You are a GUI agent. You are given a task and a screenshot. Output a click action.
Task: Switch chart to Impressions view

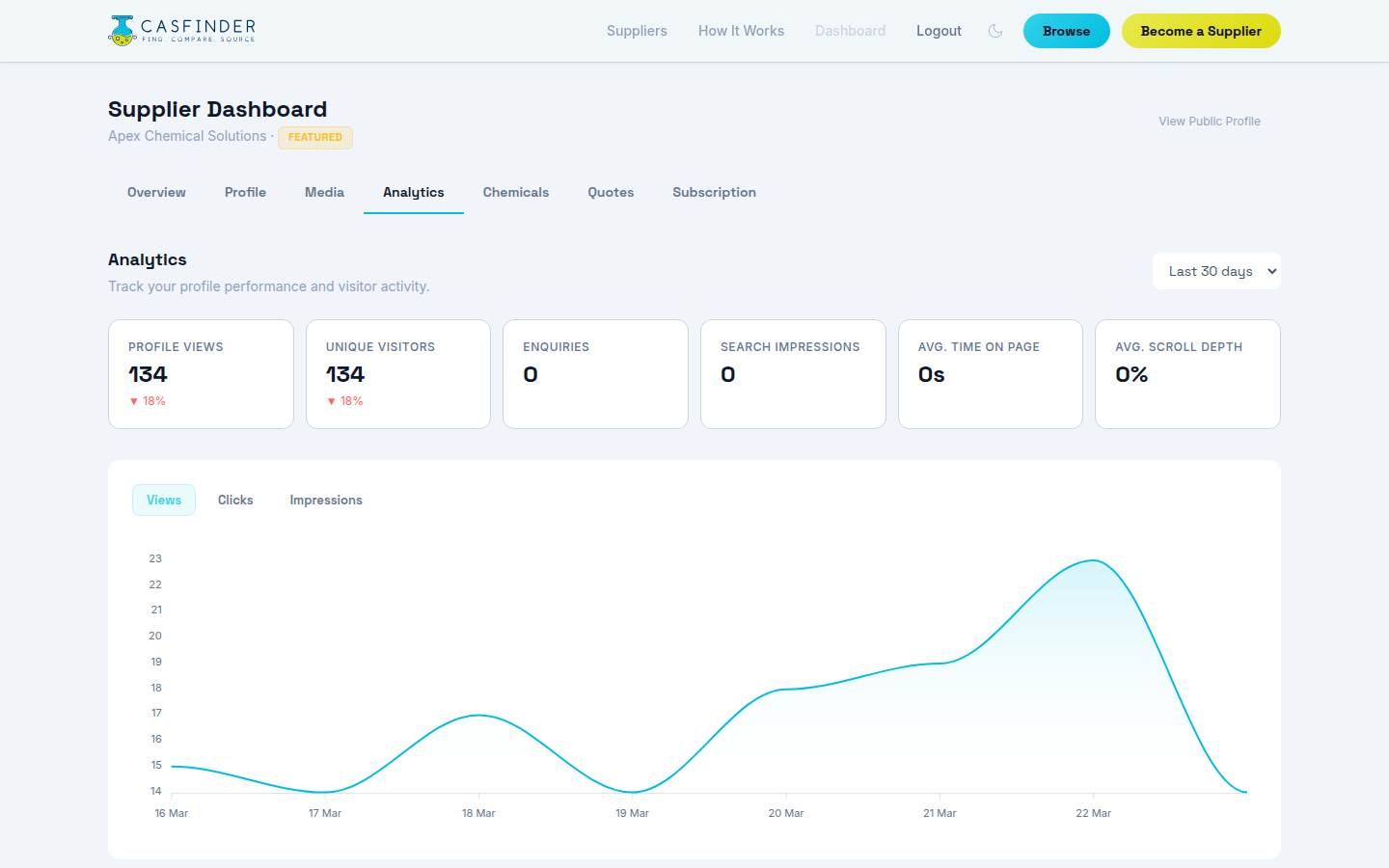click(326, 500)
